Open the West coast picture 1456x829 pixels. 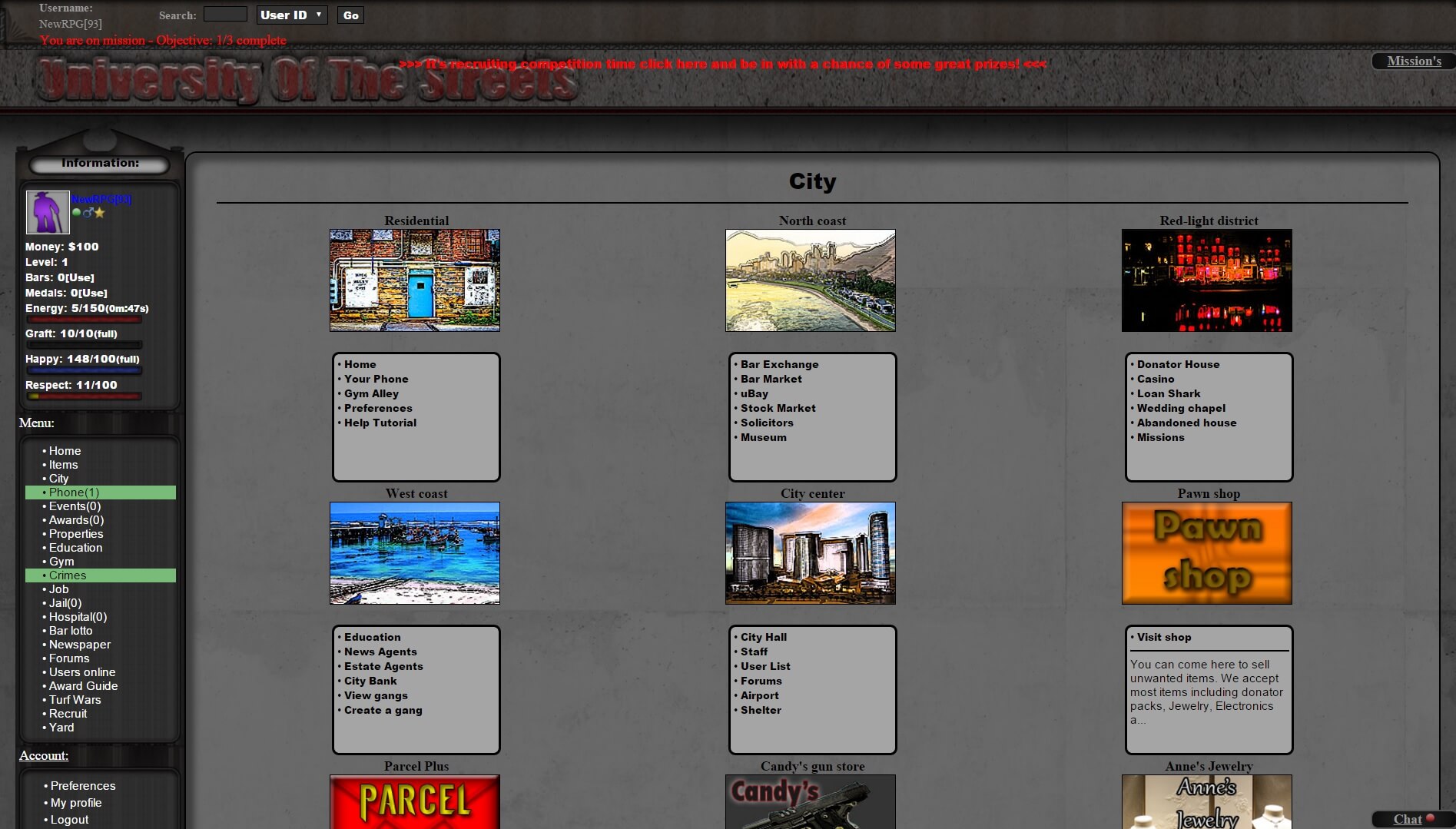coord(415,553)
